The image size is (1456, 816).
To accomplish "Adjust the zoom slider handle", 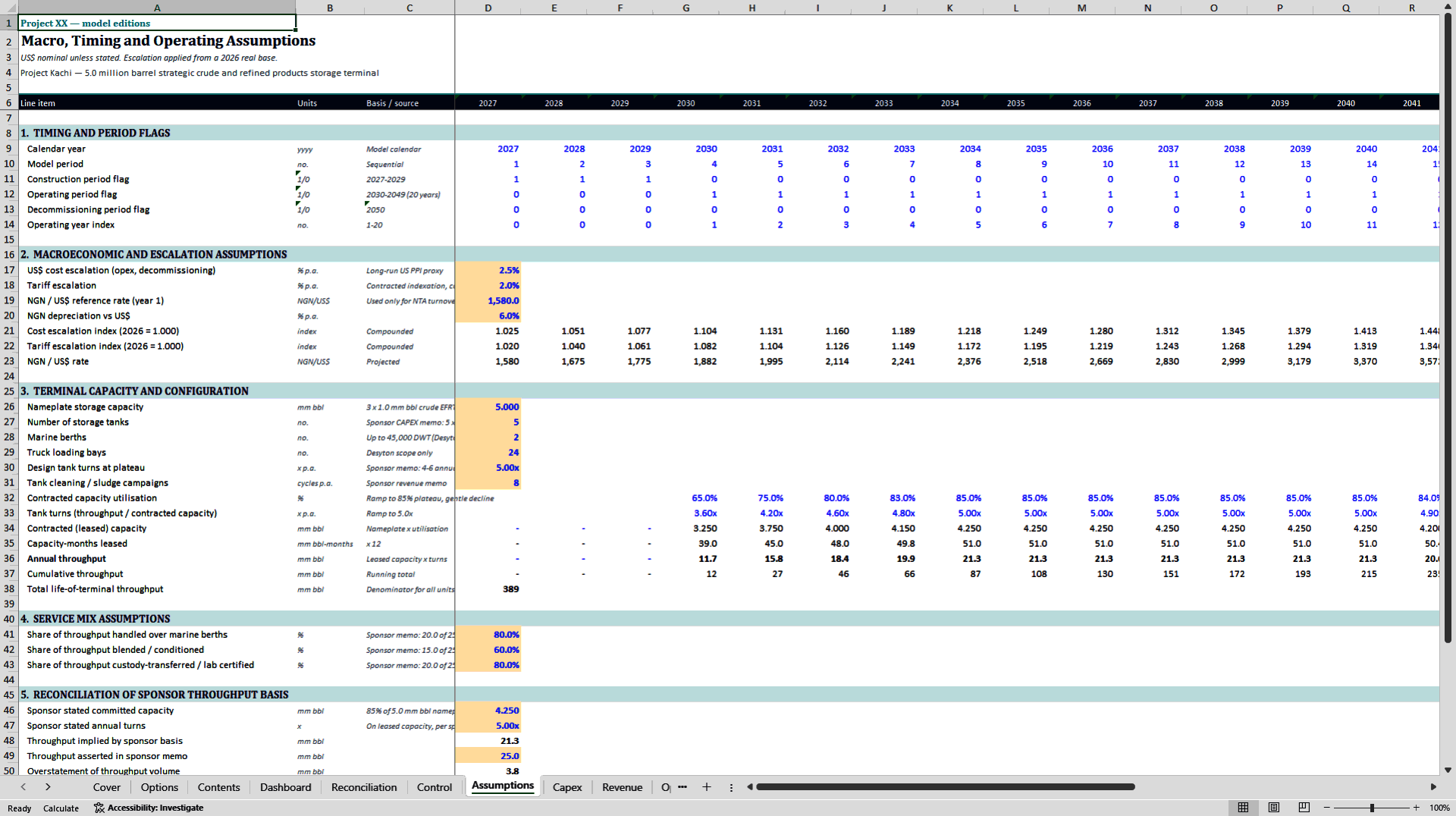I will [1372, 808].
